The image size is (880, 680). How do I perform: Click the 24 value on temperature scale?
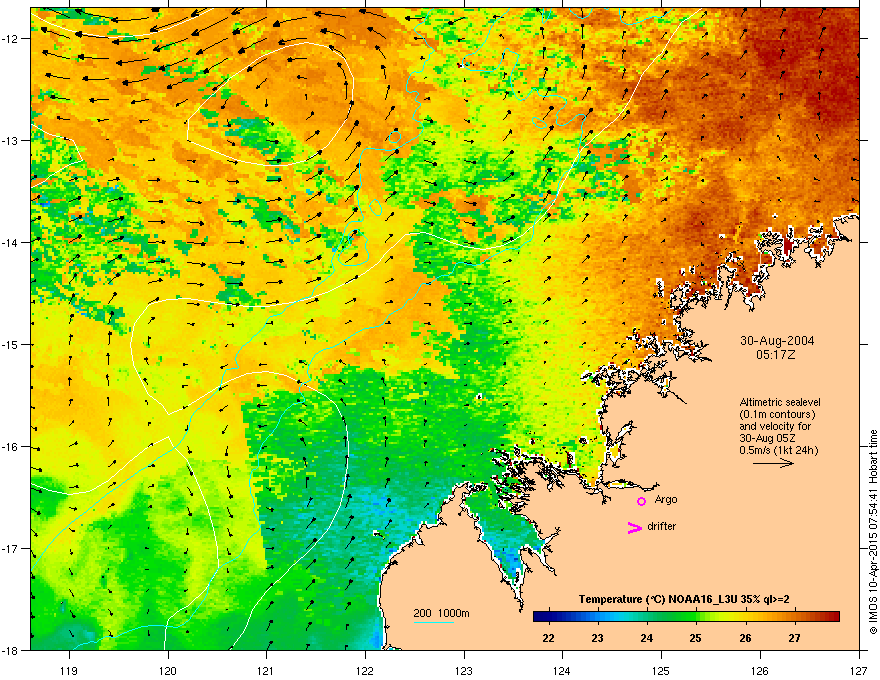[647, 638]
